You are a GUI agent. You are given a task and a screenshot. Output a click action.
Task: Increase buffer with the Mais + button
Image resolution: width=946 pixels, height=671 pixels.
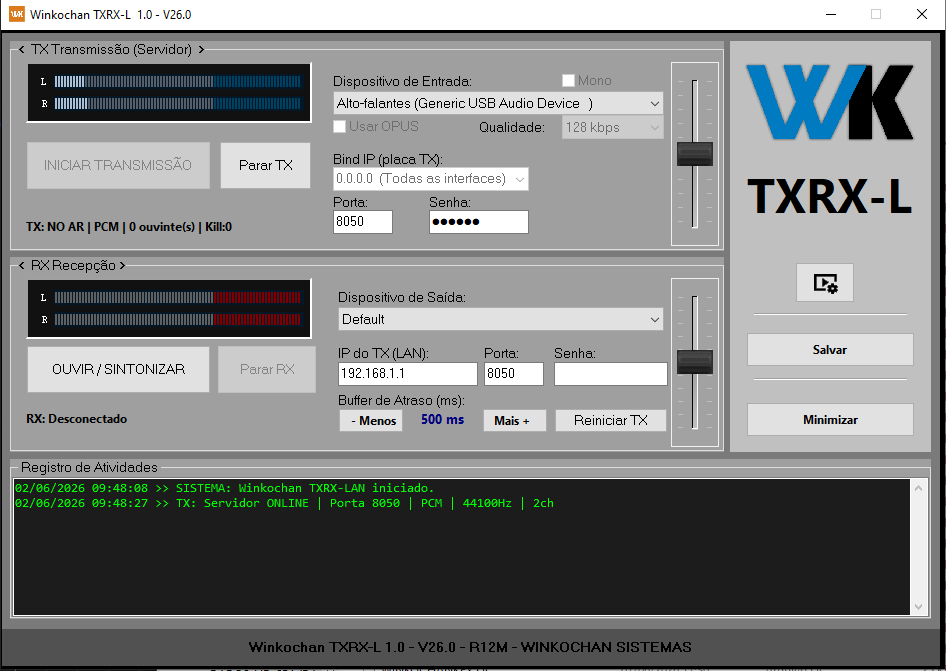(x=515, y=421)
